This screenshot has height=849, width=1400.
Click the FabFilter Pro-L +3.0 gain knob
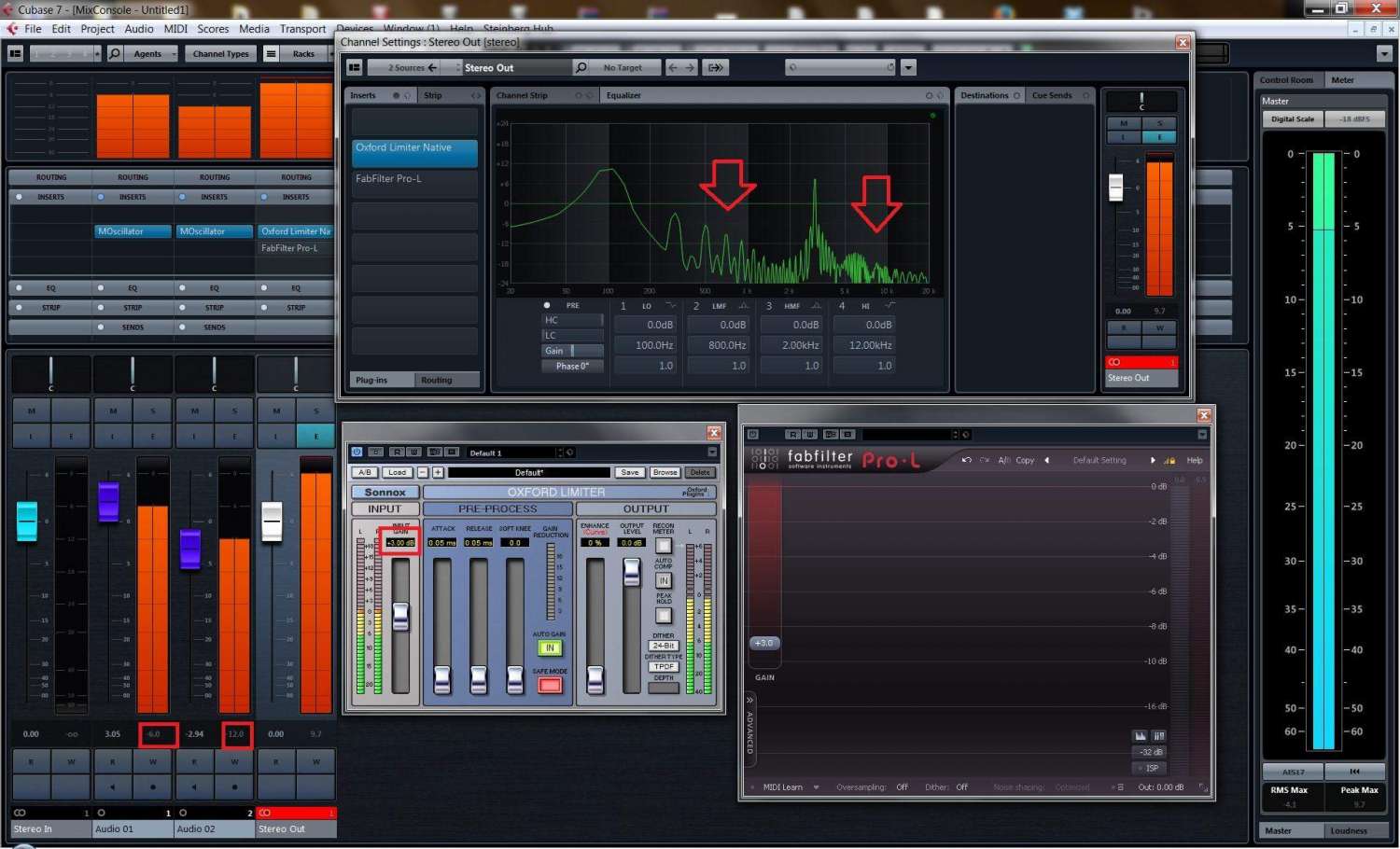click(763, 643)
